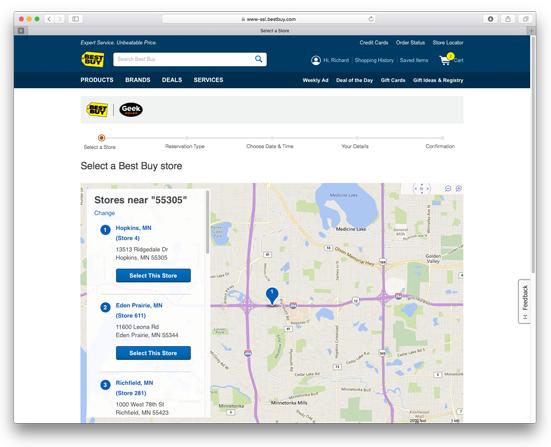Click the map compass control

coord(421,189)
